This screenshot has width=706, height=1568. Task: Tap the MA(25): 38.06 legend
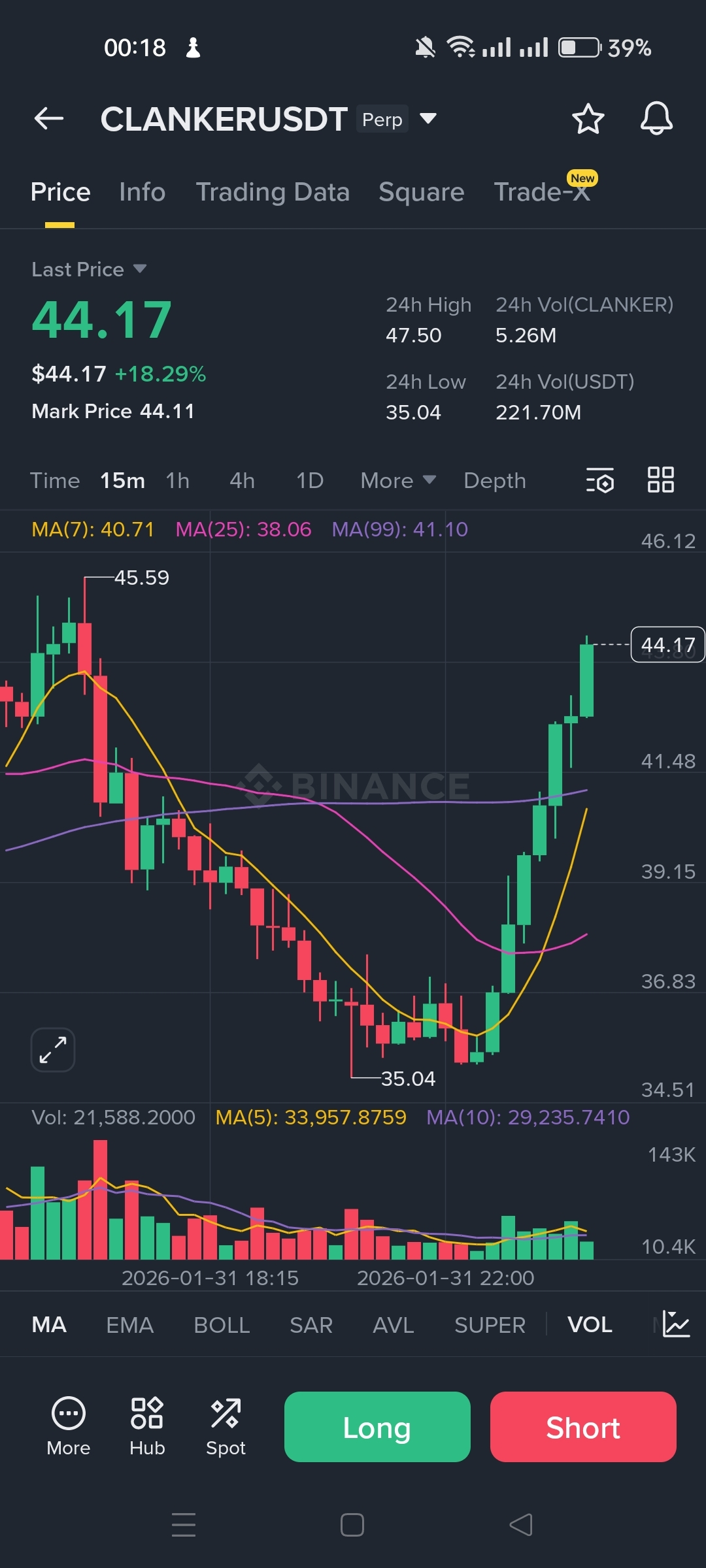[x=243, y=529]
